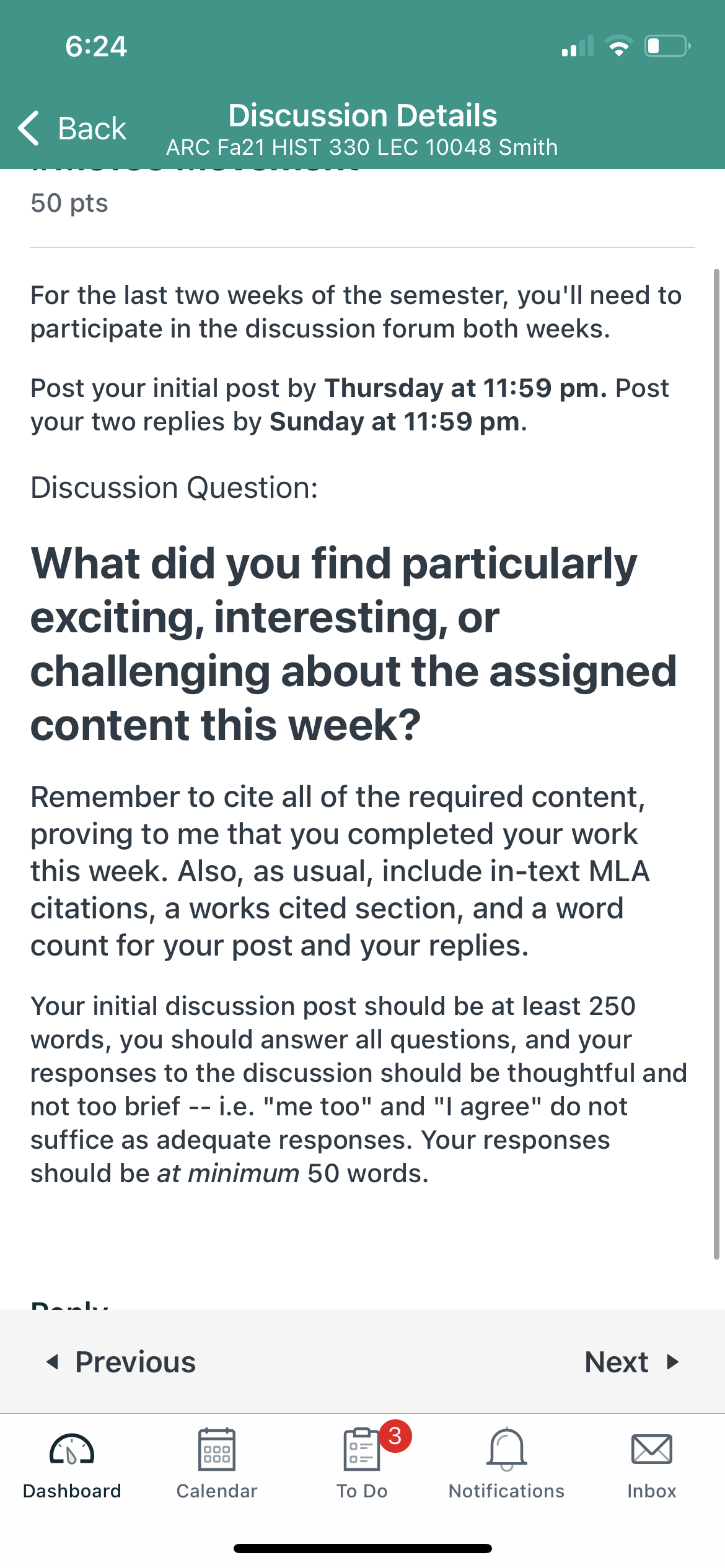Go to Previous item

point(121,1361)
